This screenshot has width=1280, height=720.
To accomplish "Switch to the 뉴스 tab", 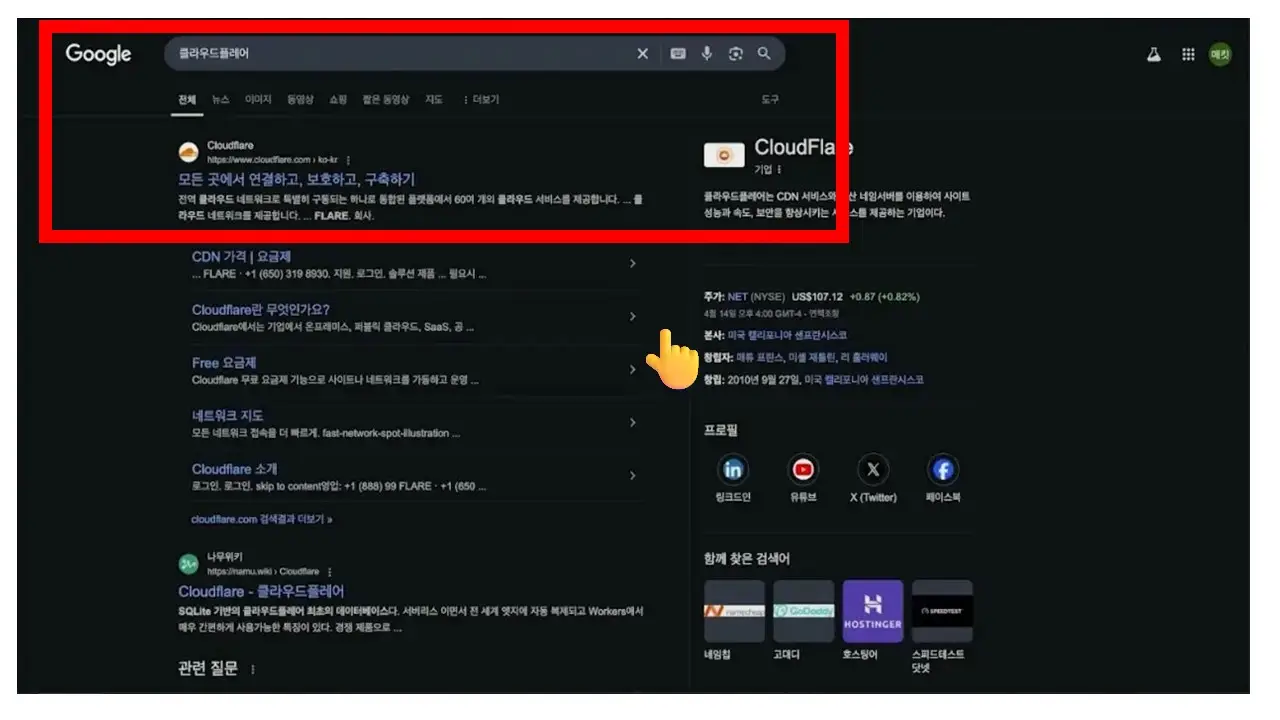I will pos(220,100).
